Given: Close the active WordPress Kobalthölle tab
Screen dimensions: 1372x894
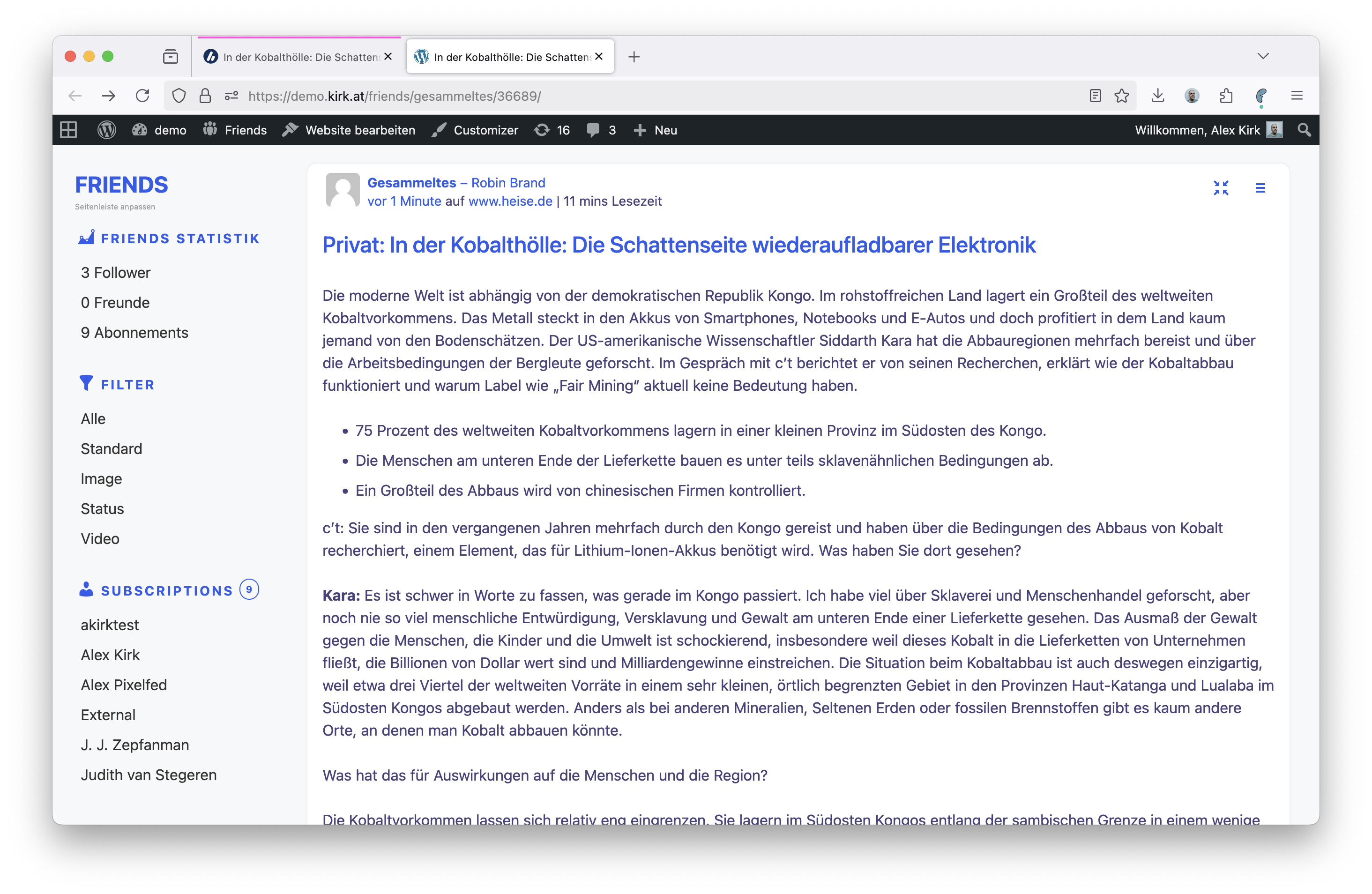Looking at the screenshot, I should click(x=599, y=57).
